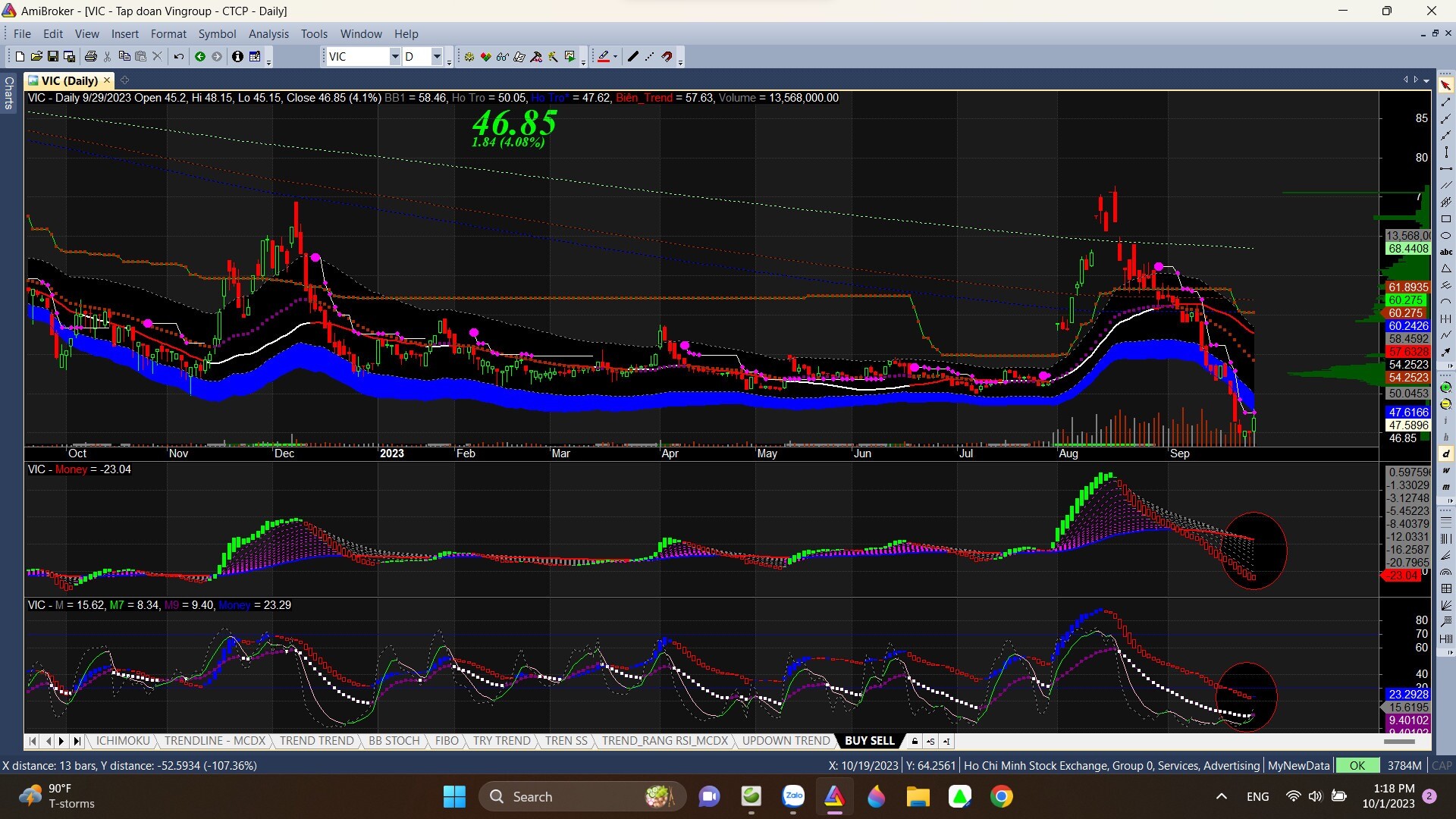The height and width of the screenshot is (819, 1456).
Task: Click the green OK status indicator
Action: [x=1357, y=766]
